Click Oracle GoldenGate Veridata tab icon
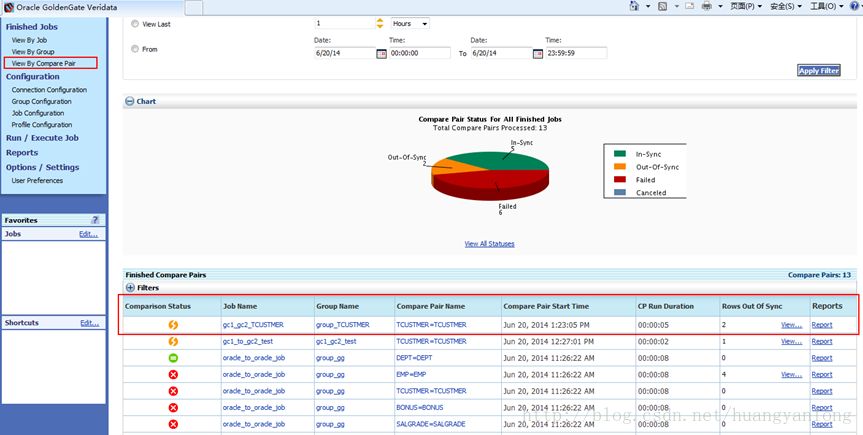This screenshot has height=435, width=863. click(x=9, y=7)
